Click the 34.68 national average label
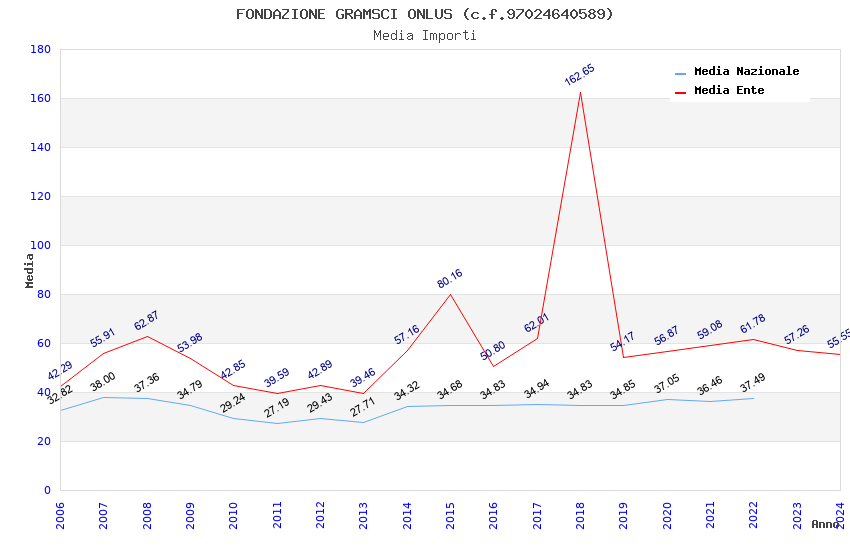The width and height of the screenshot is (850, 550). [x=450, y=390]
